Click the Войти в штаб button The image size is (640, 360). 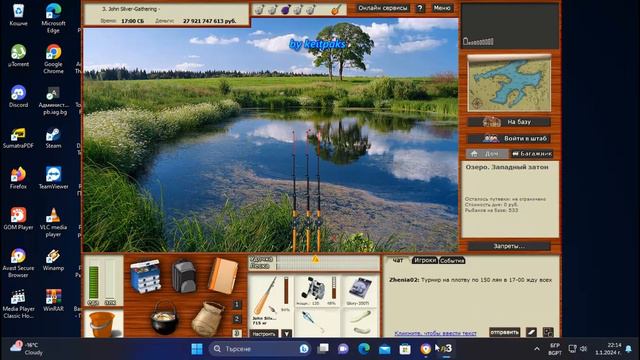point(509,138)
